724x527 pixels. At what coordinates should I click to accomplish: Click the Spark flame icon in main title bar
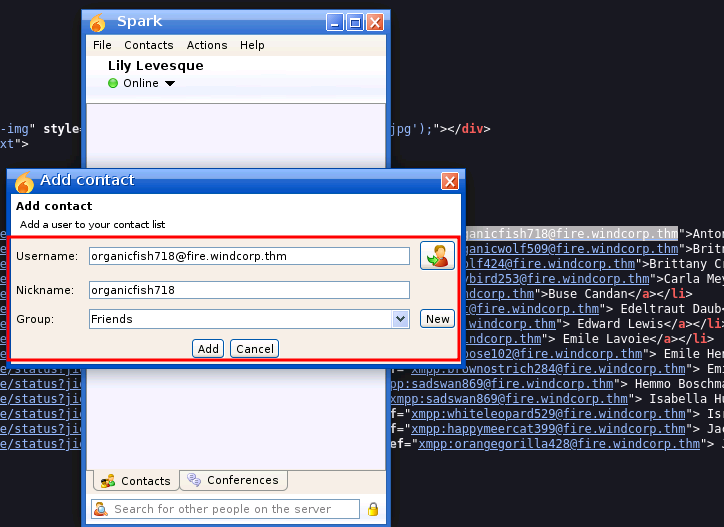click(x=97, y=22)
